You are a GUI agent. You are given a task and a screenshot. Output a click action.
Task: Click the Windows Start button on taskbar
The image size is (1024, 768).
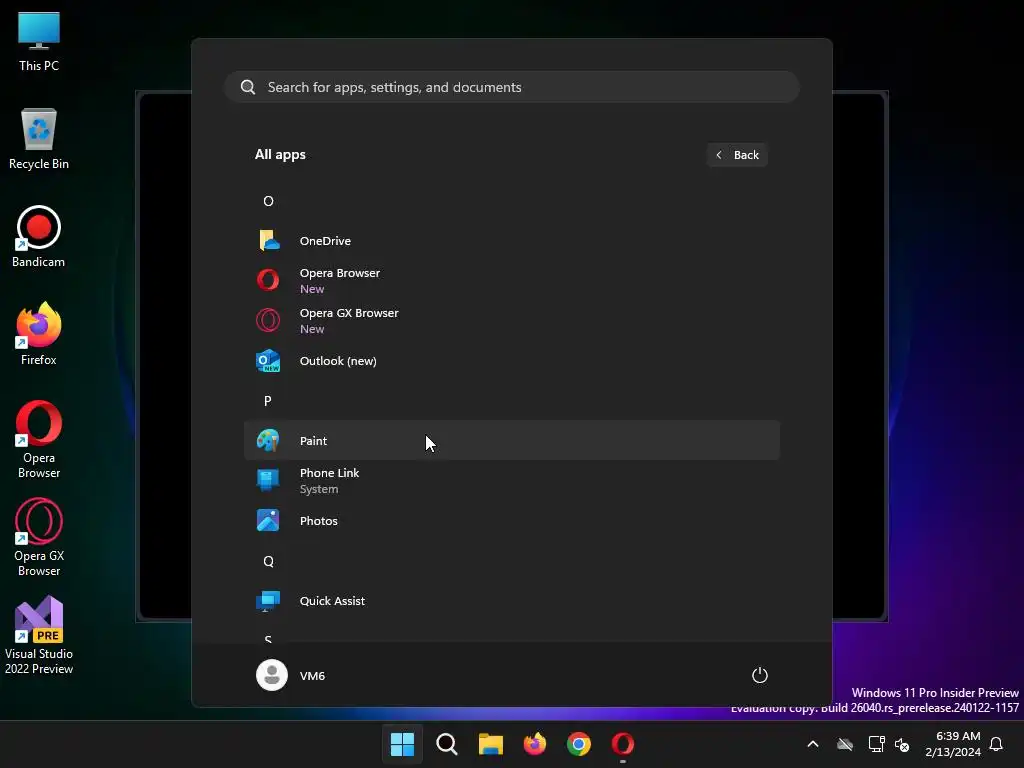(x=402, y=744)
